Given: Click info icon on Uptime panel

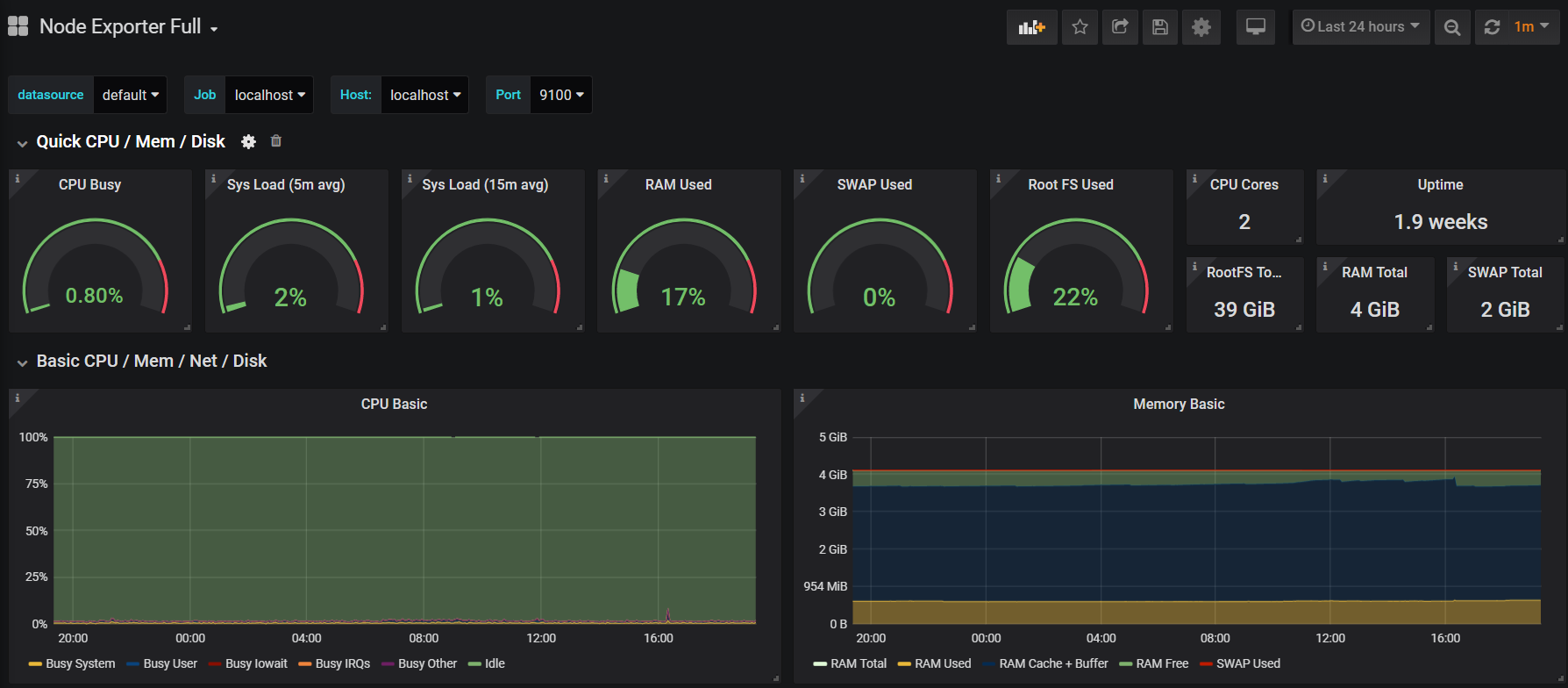Looking at the screenshot, I should tap(1325, 178).
